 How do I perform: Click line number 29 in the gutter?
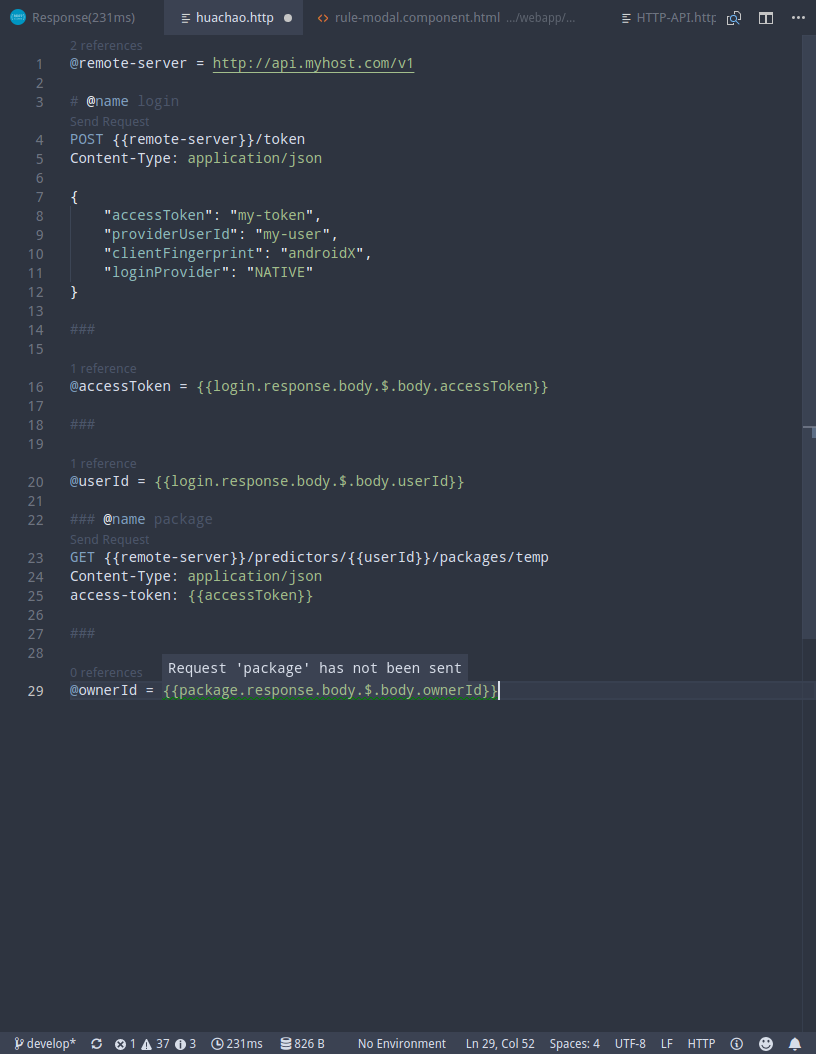click(36, 691)
